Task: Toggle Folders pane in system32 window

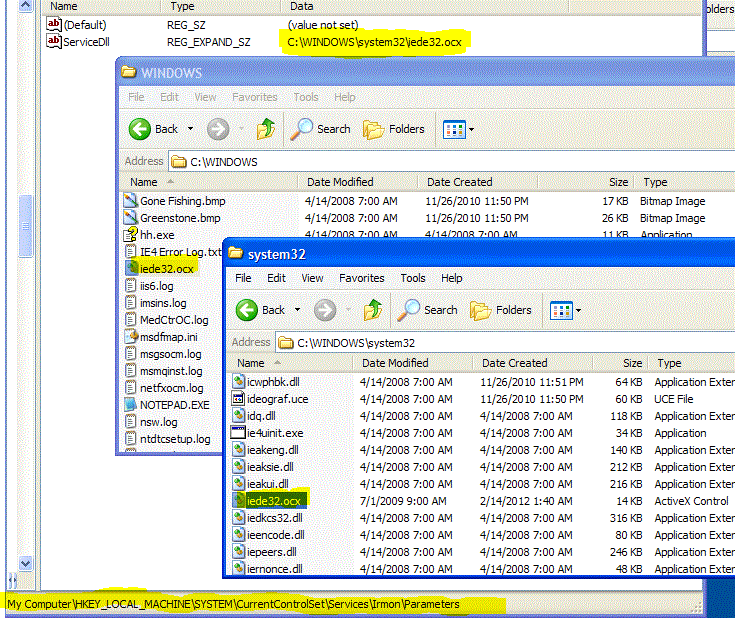Action: pyautogui.click(x=501, y=310)
